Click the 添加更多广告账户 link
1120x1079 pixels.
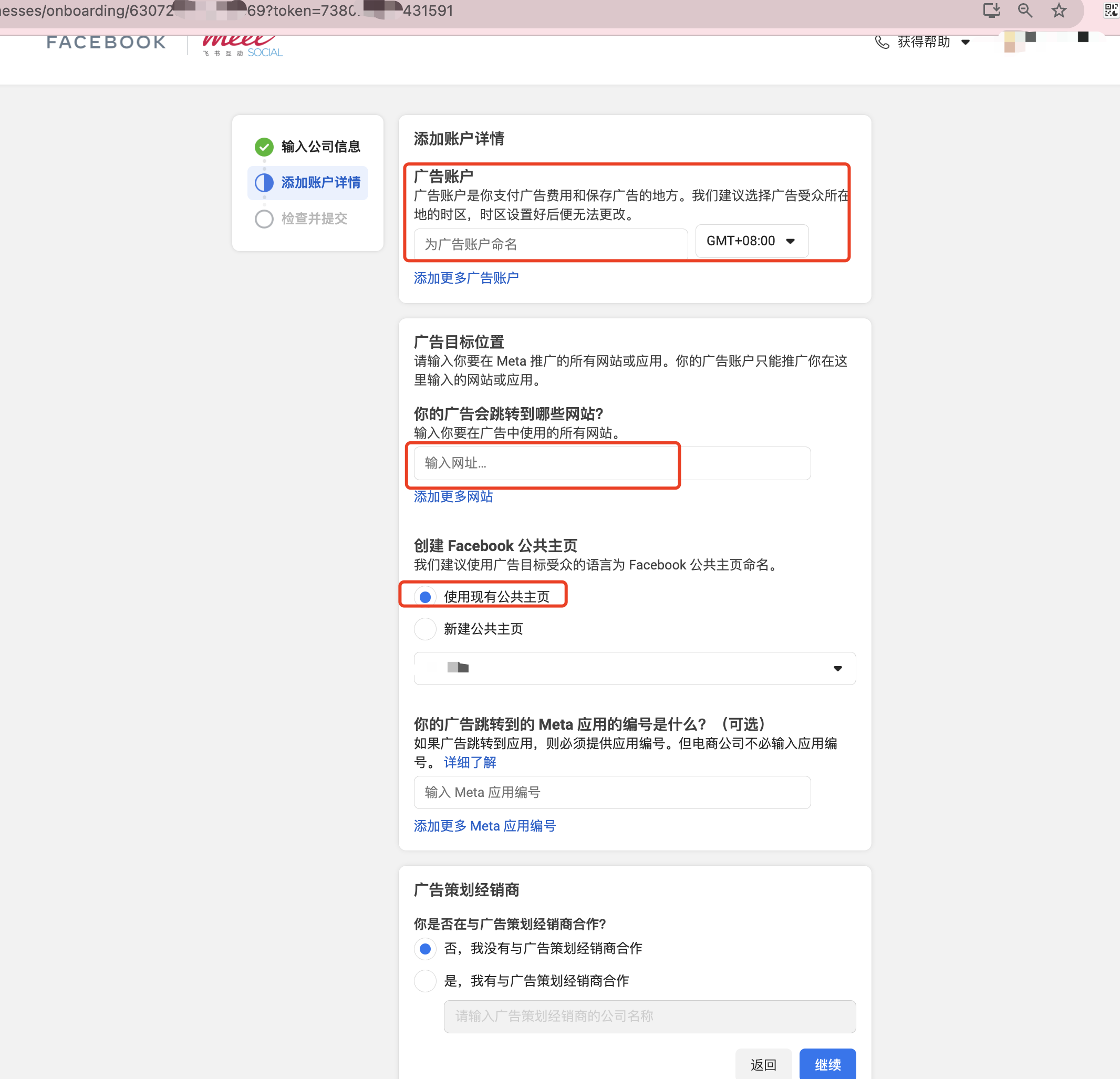pos(466,278)
